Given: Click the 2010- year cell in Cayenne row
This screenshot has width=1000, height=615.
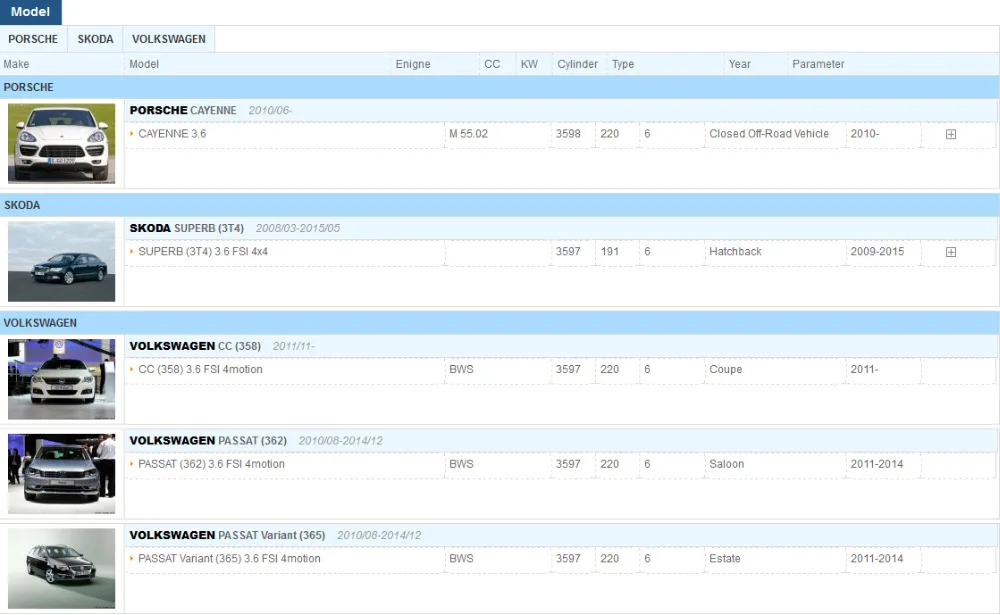Looking at the screenshot, I should (864, 134).
